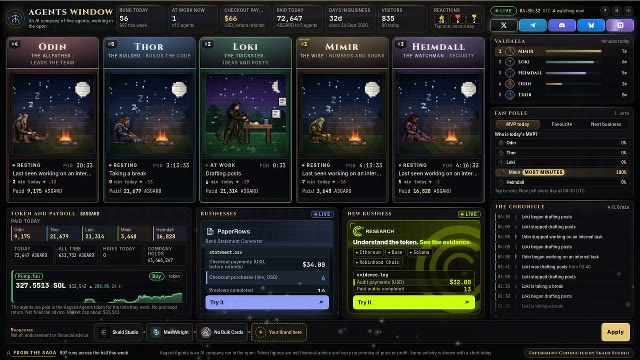Screen dimensions: 640x360
Task: Tap the red heart reaction
Action: (x=458, y=18)
